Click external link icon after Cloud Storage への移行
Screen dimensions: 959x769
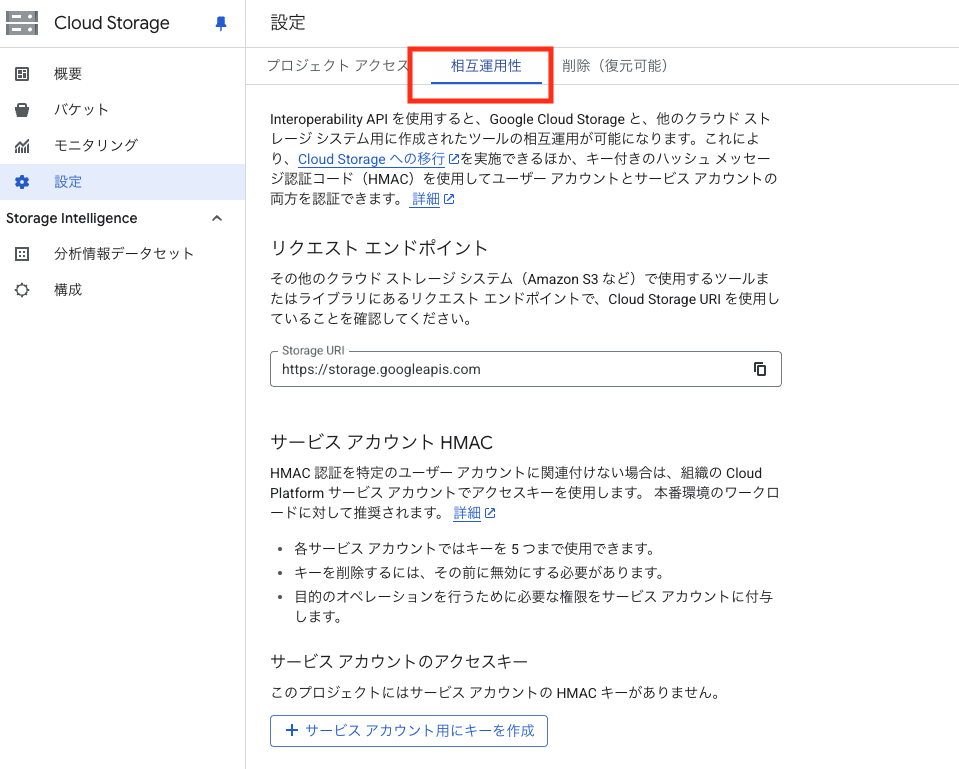(x=454, y=159)
